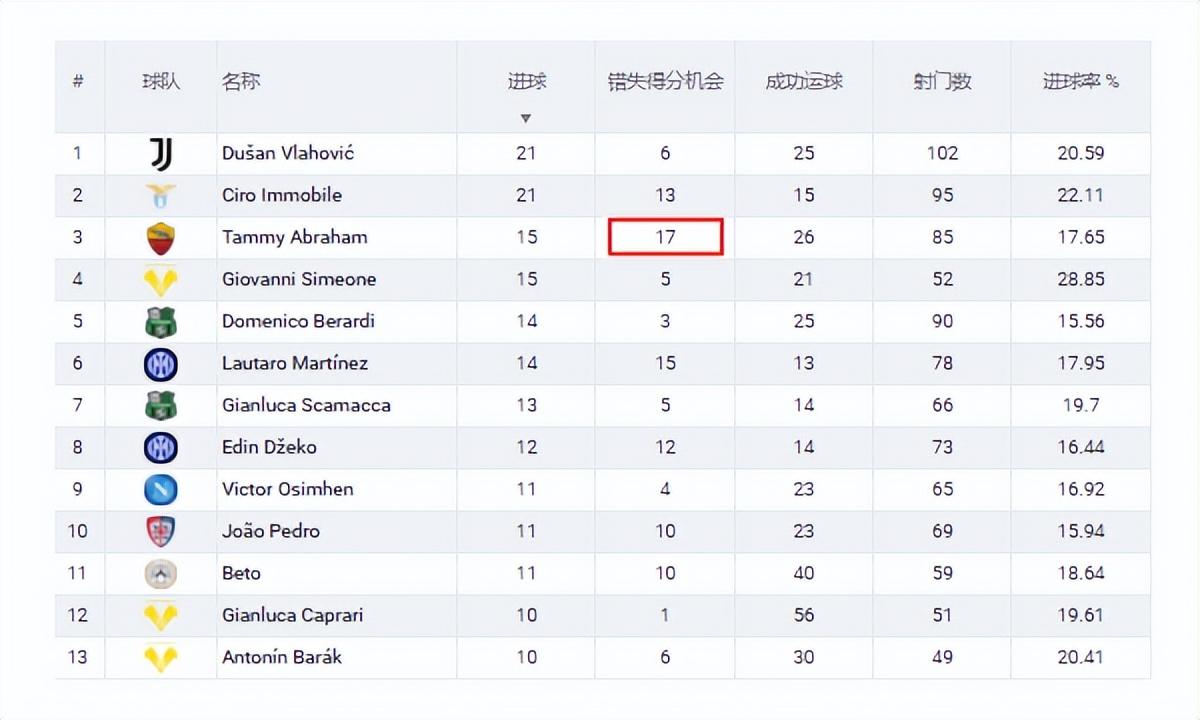Sort the table by 进球率 % column
Screen dimensions: 1200x720
[1080, 82]
